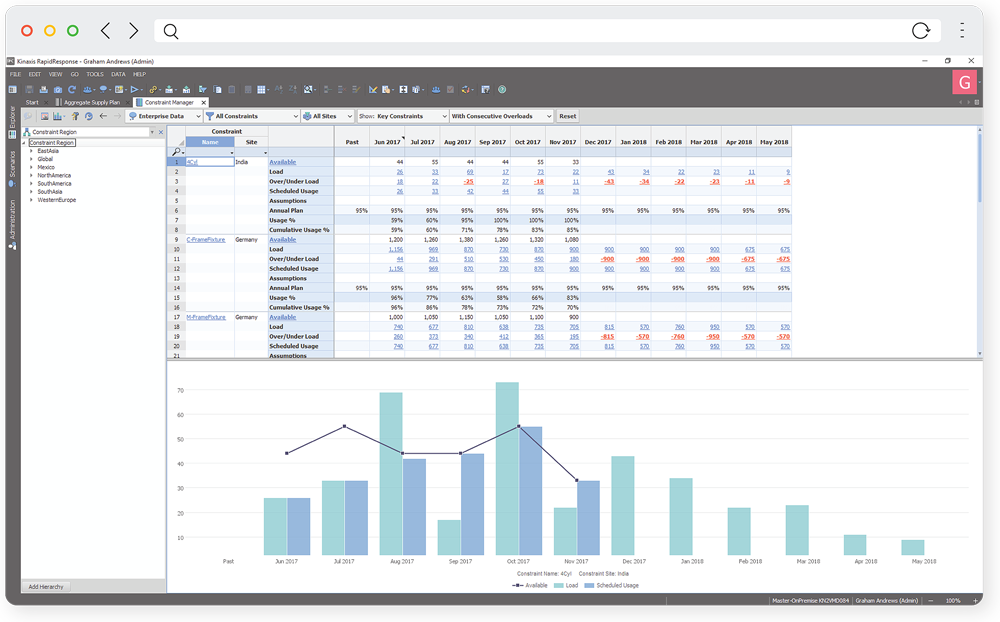Click the refresh icon in the main toolbar
This screenshot has height=622, width=1000.
(72, 89)
